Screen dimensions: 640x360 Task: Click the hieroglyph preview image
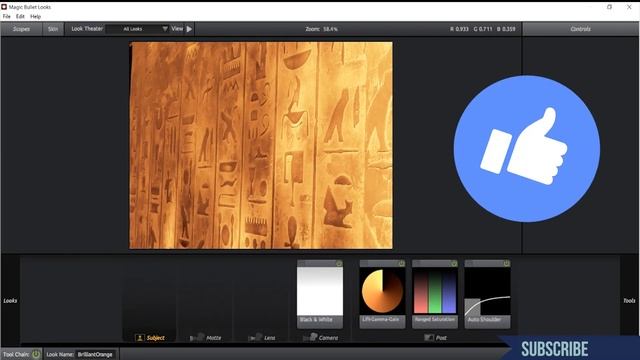pyautogui.click(x=261, y=145)
